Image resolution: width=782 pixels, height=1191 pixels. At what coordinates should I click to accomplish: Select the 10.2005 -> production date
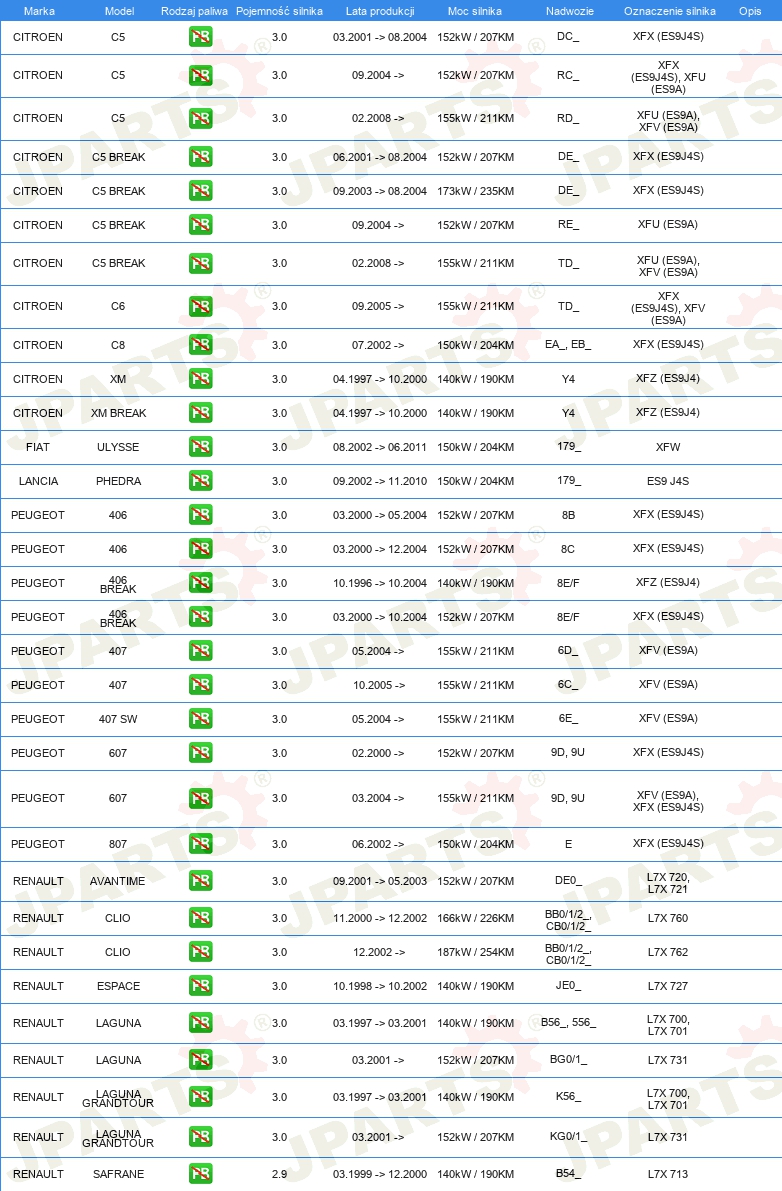point(379,684)
